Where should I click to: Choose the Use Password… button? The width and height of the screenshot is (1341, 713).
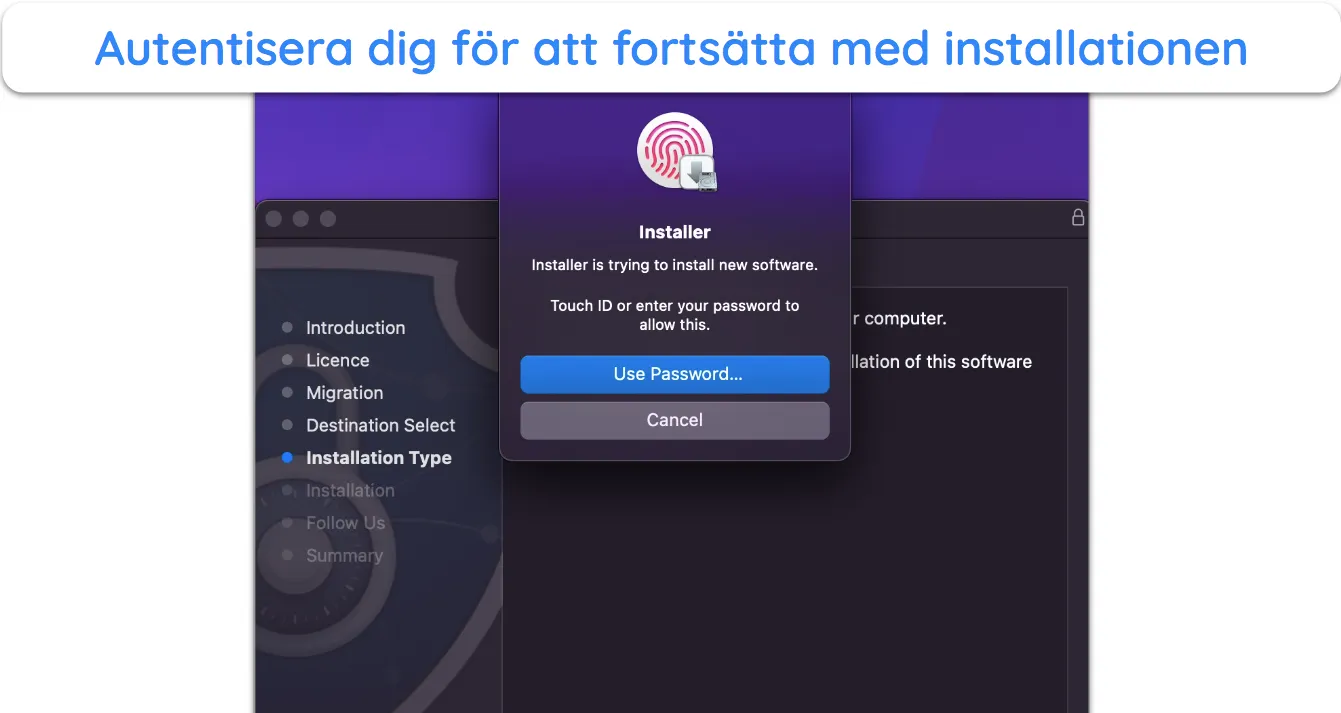pyautogui.click(x=675, y=374)
